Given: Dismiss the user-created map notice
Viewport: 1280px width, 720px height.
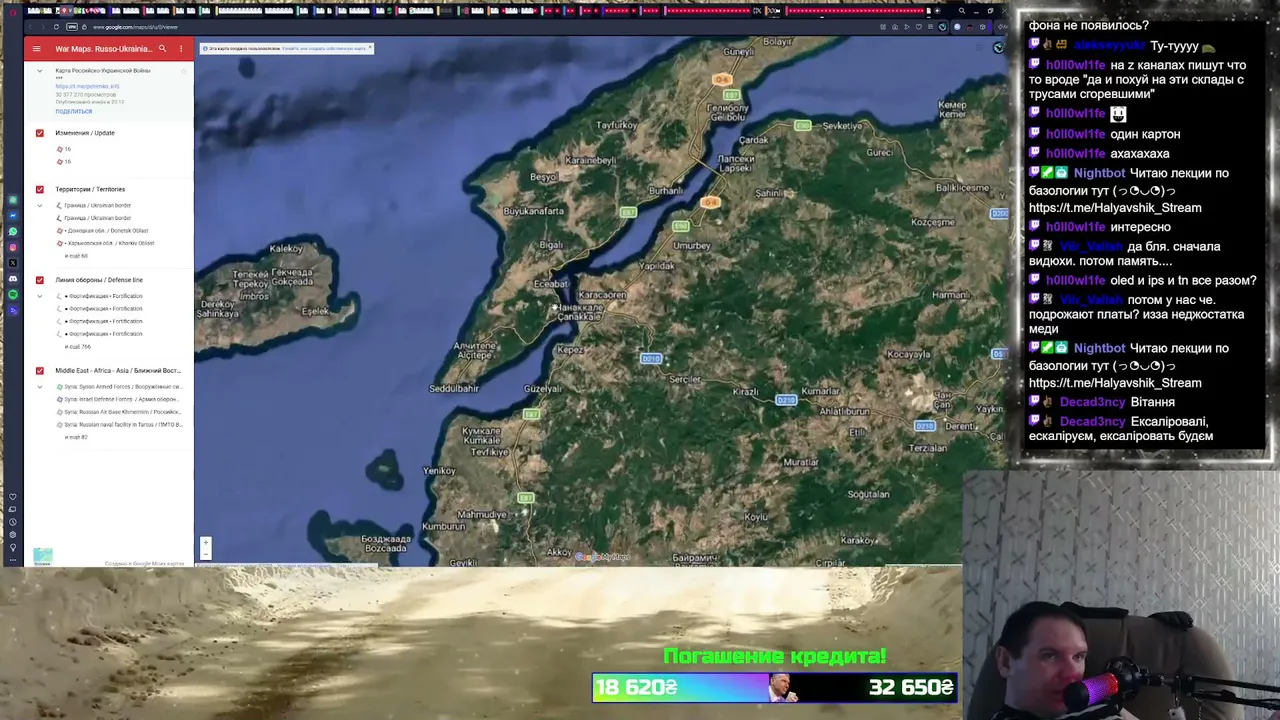Looking at the screenshot, I should click(x=370, y=48).
